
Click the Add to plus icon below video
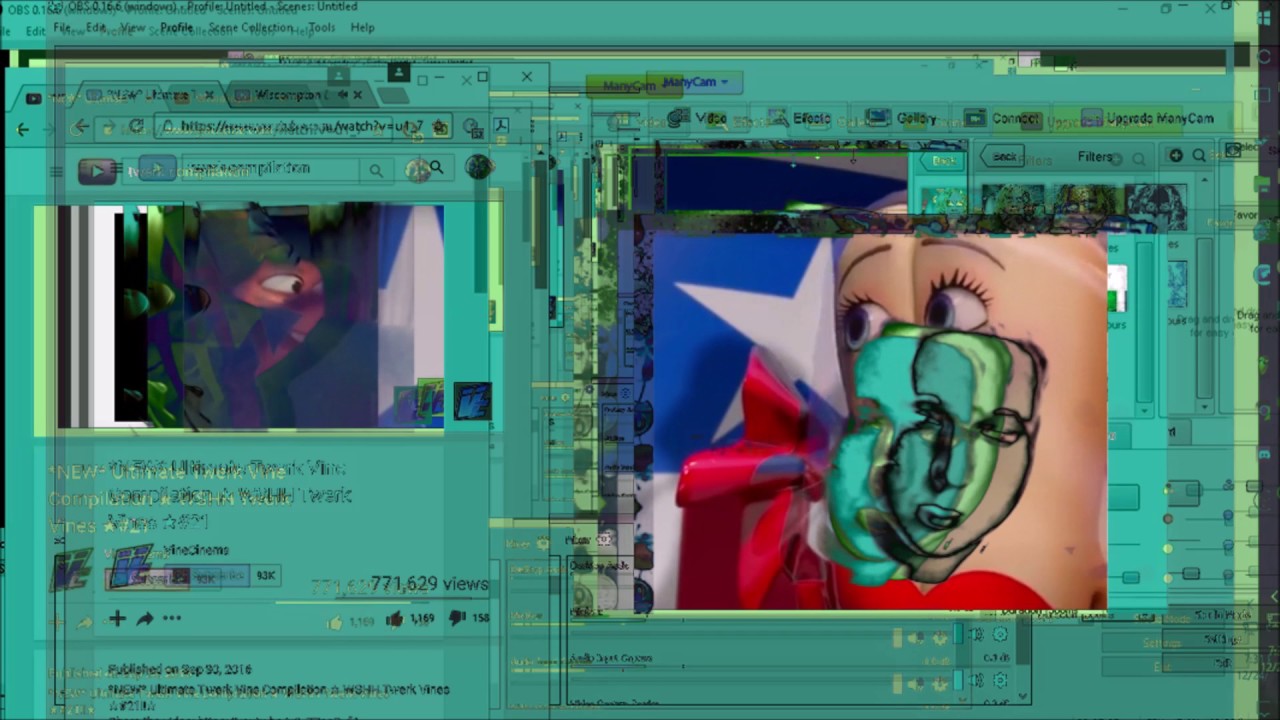[x=117, y=619]
